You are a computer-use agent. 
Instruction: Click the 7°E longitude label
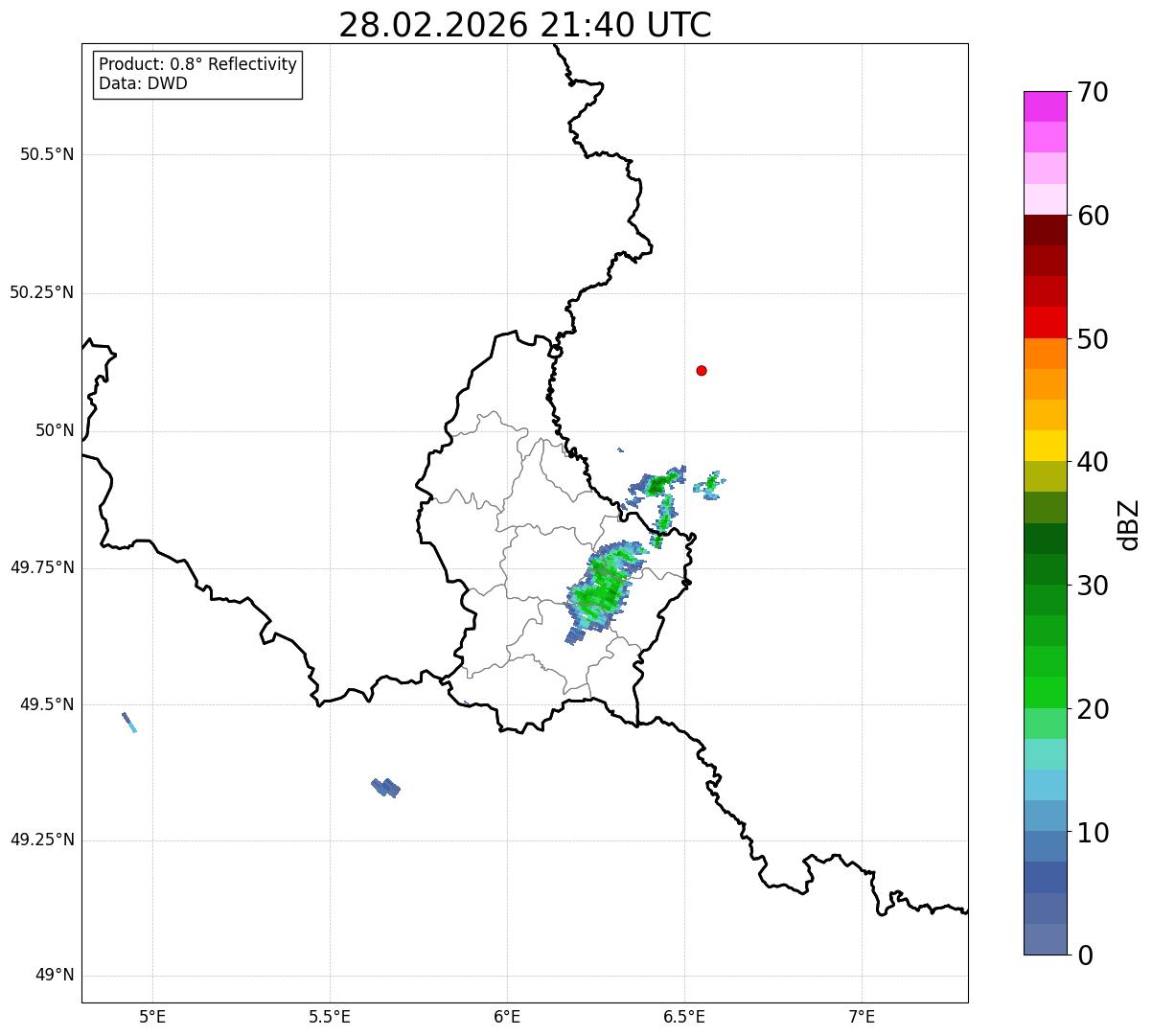pyautogui.click(x=862, y=1016)
